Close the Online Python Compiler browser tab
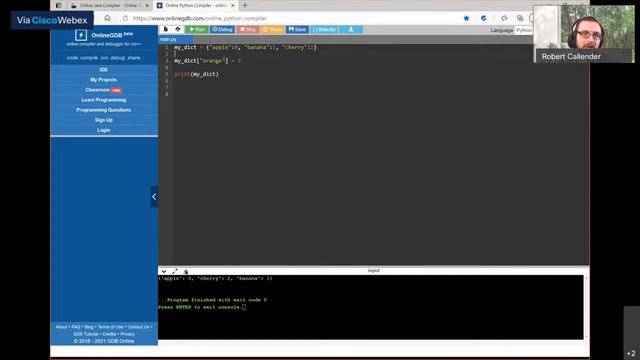The height and width of the screenshot is (360, 640). tap(233, 6)
